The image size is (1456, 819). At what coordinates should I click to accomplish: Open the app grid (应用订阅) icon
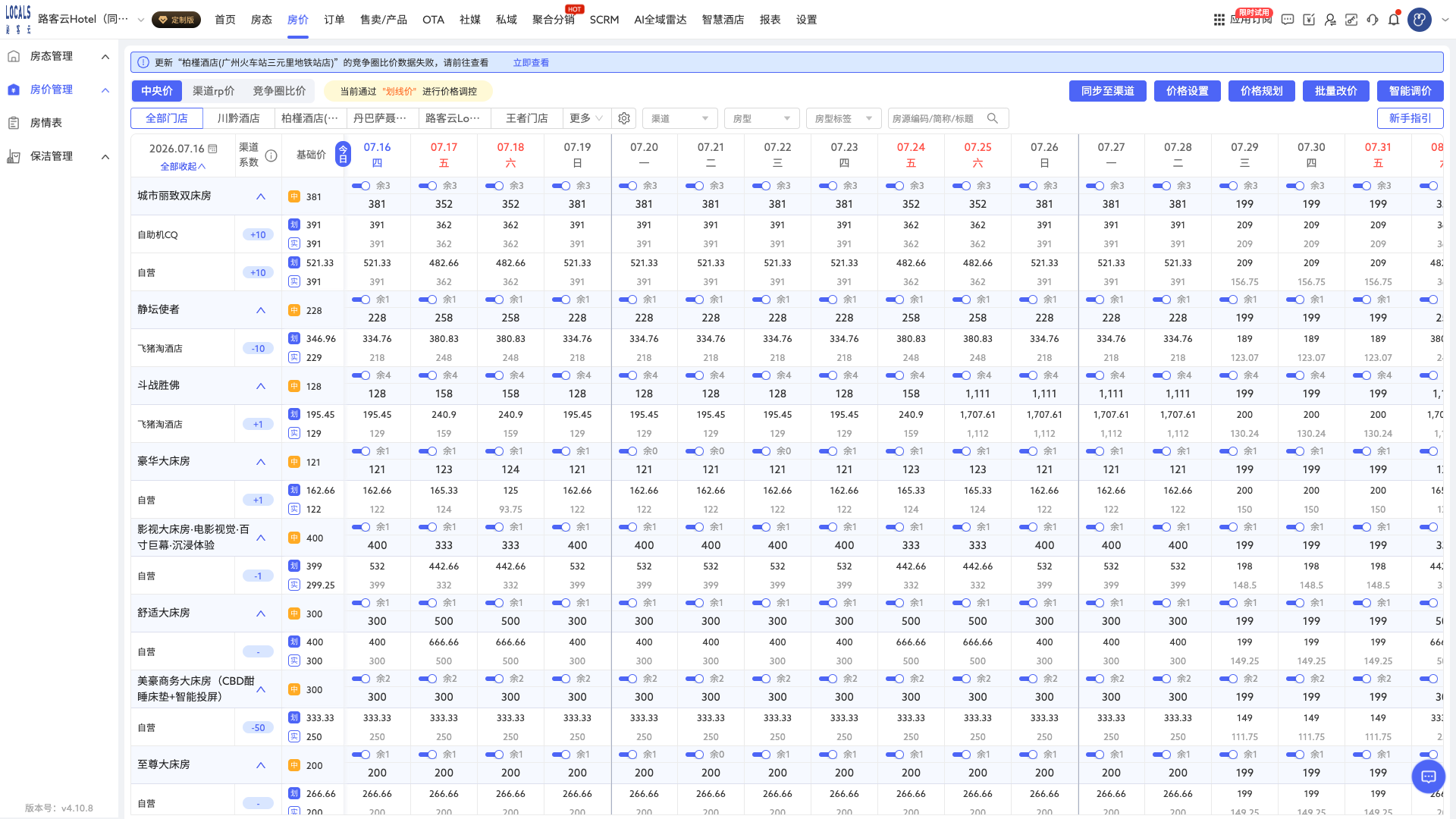click(1219, 20)
